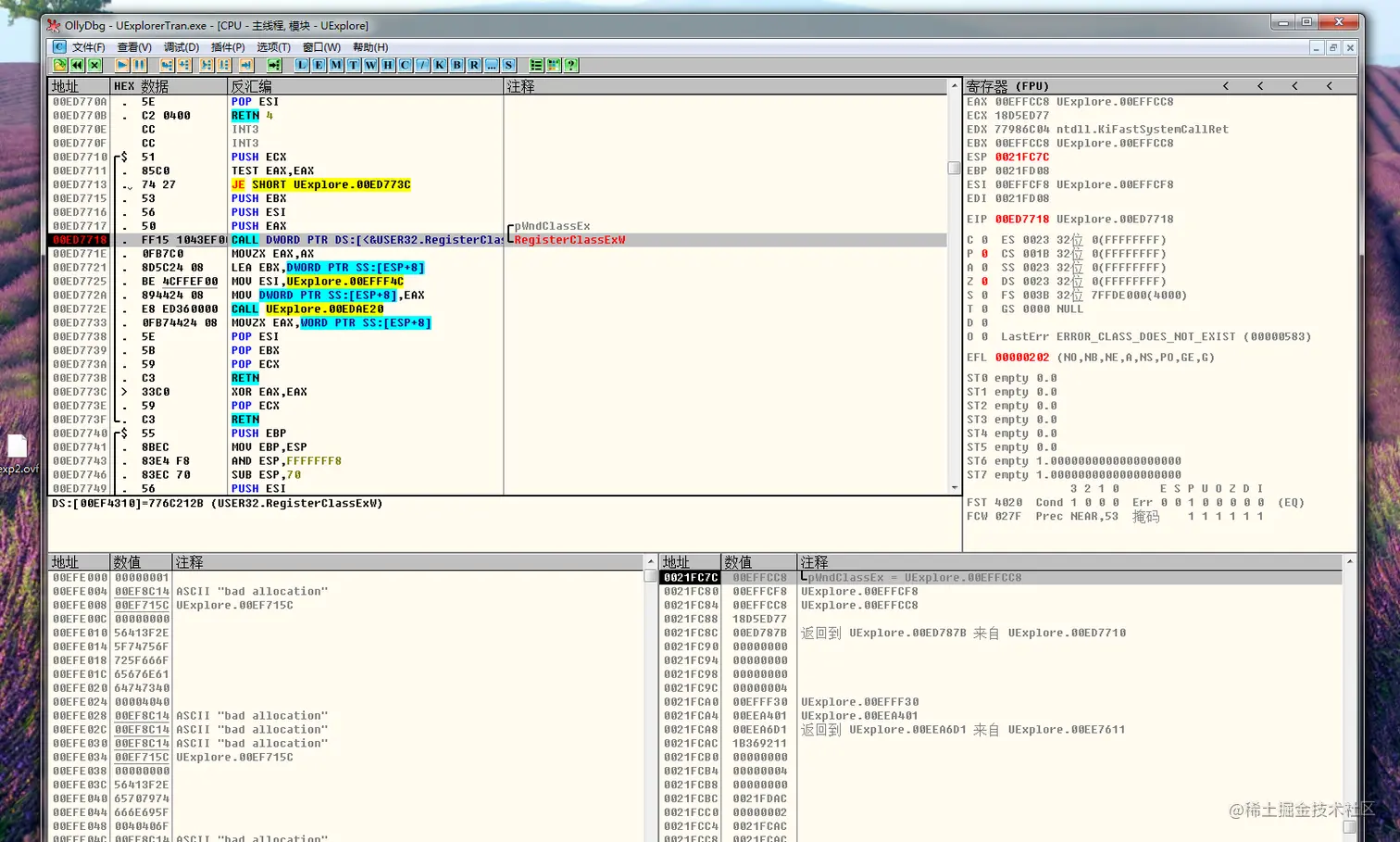Screen dimensions: 1400x842
Task: Click the Restart program rewind icon
Action: tap(77, 65)
